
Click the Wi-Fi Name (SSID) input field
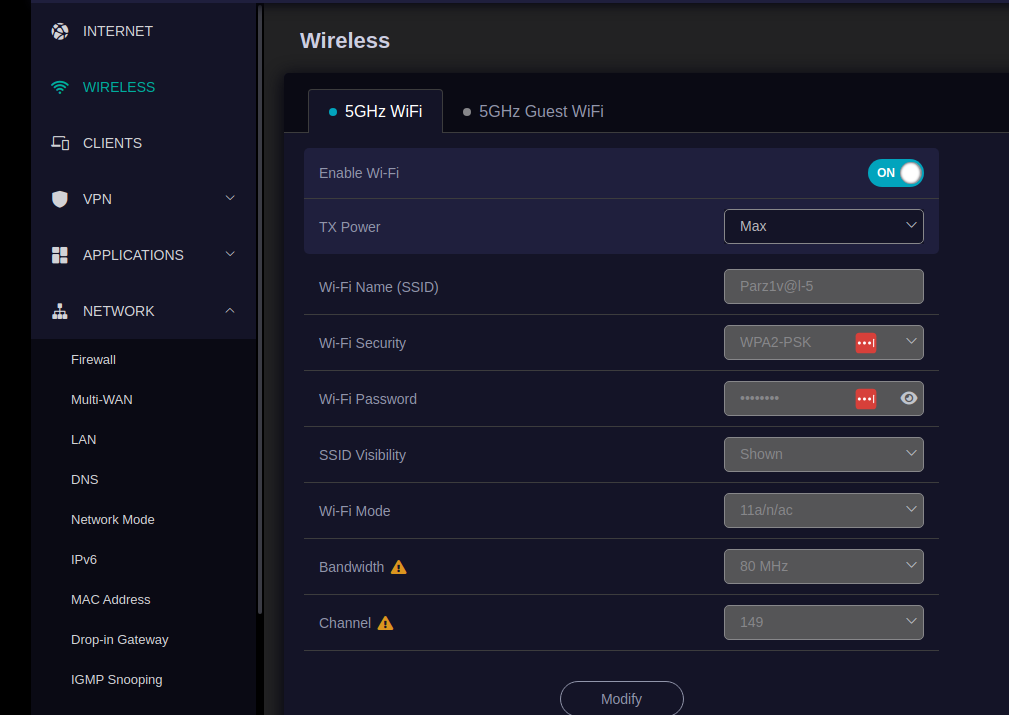[x=823, y=286]
